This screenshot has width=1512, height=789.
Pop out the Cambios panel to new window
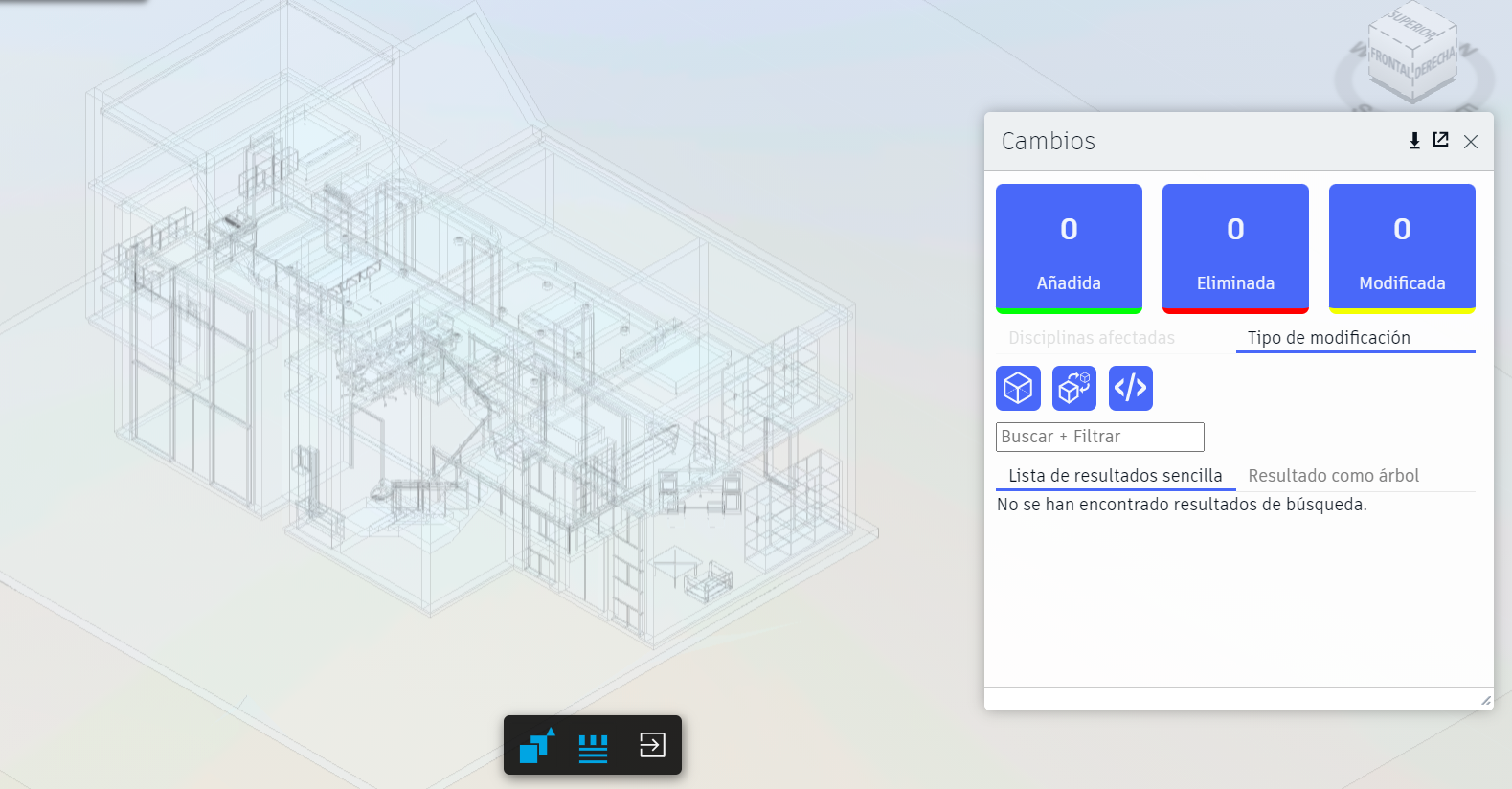(1440, 140)
